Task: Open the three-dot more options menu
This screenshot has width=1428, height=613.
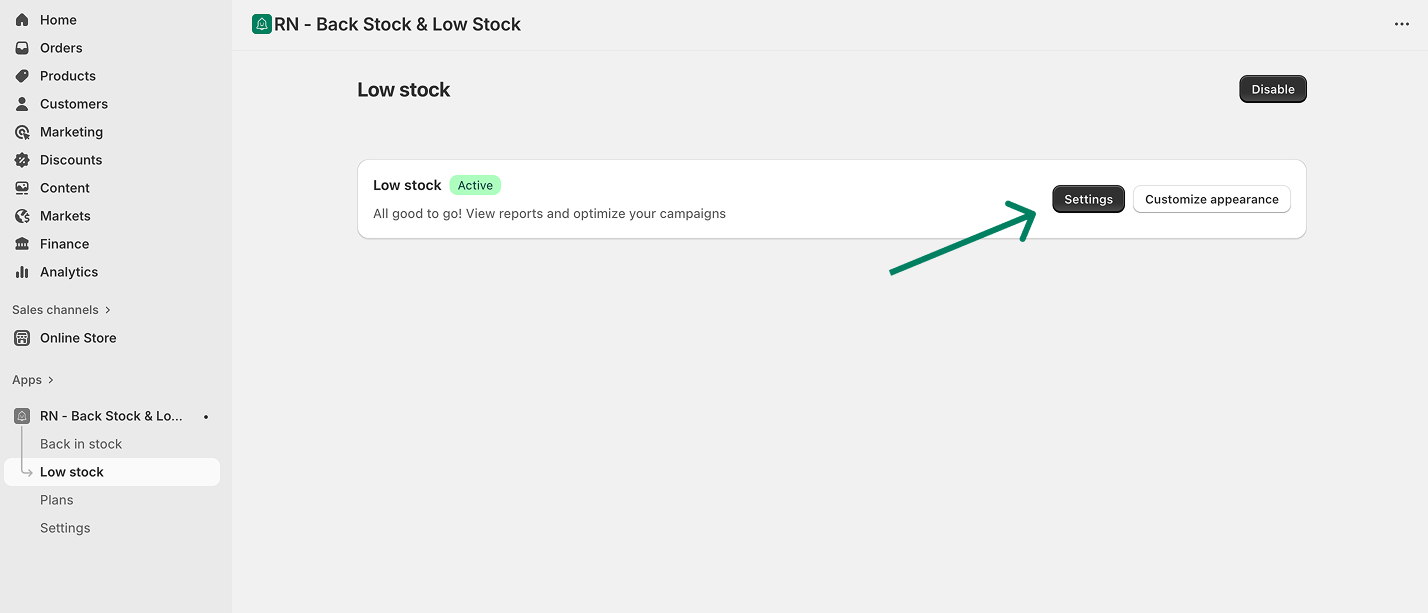Action: pos(1402,24)
